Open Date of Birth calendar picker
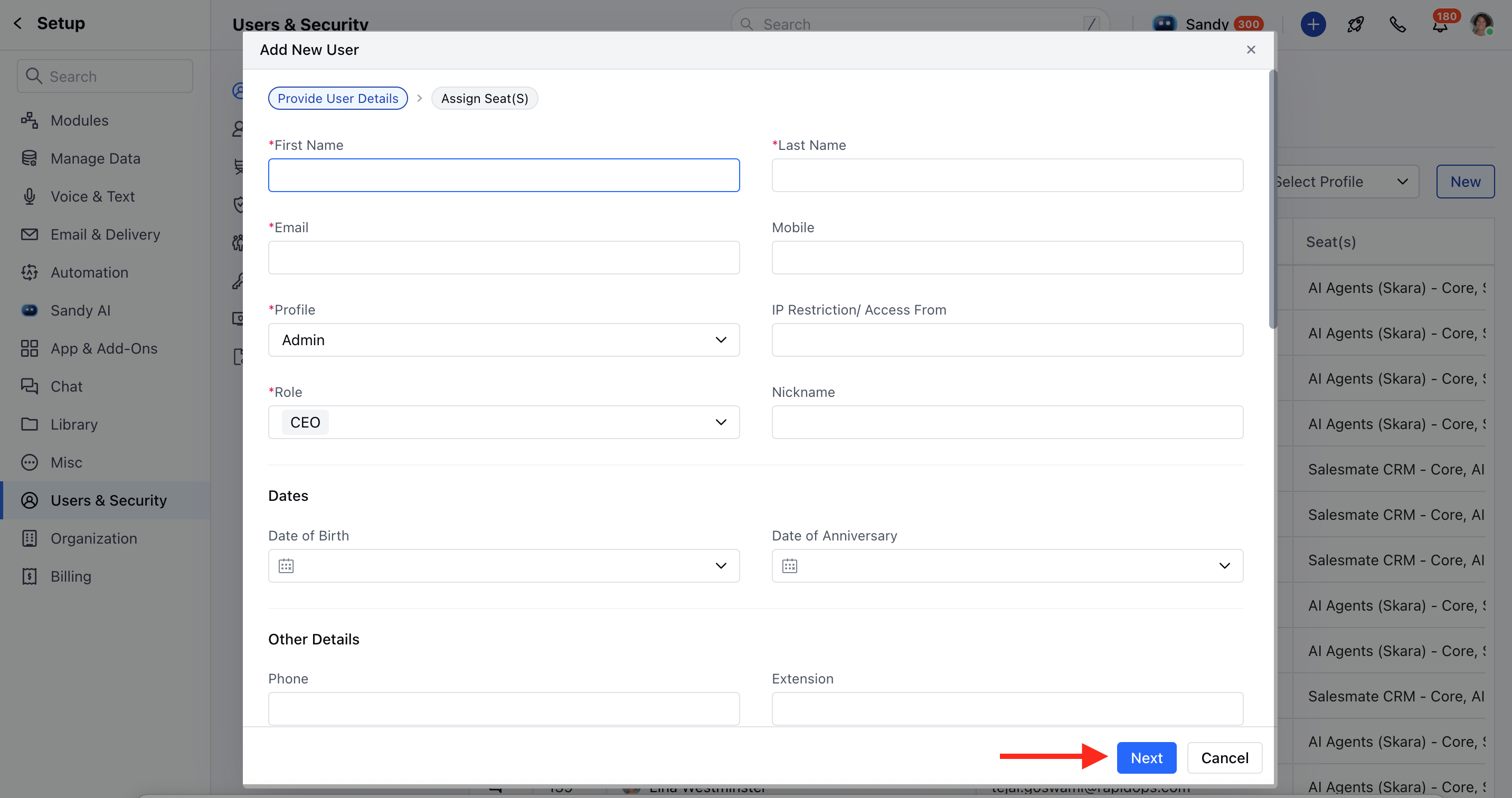This screenshot has width=1512, height=798. coord(286,566)
